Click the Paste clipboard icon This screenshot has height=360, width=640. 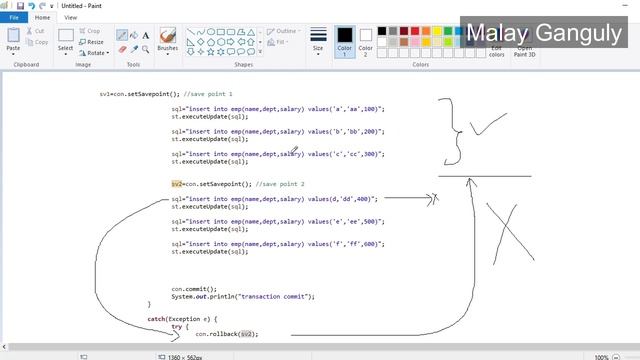(x=13, y=35)
